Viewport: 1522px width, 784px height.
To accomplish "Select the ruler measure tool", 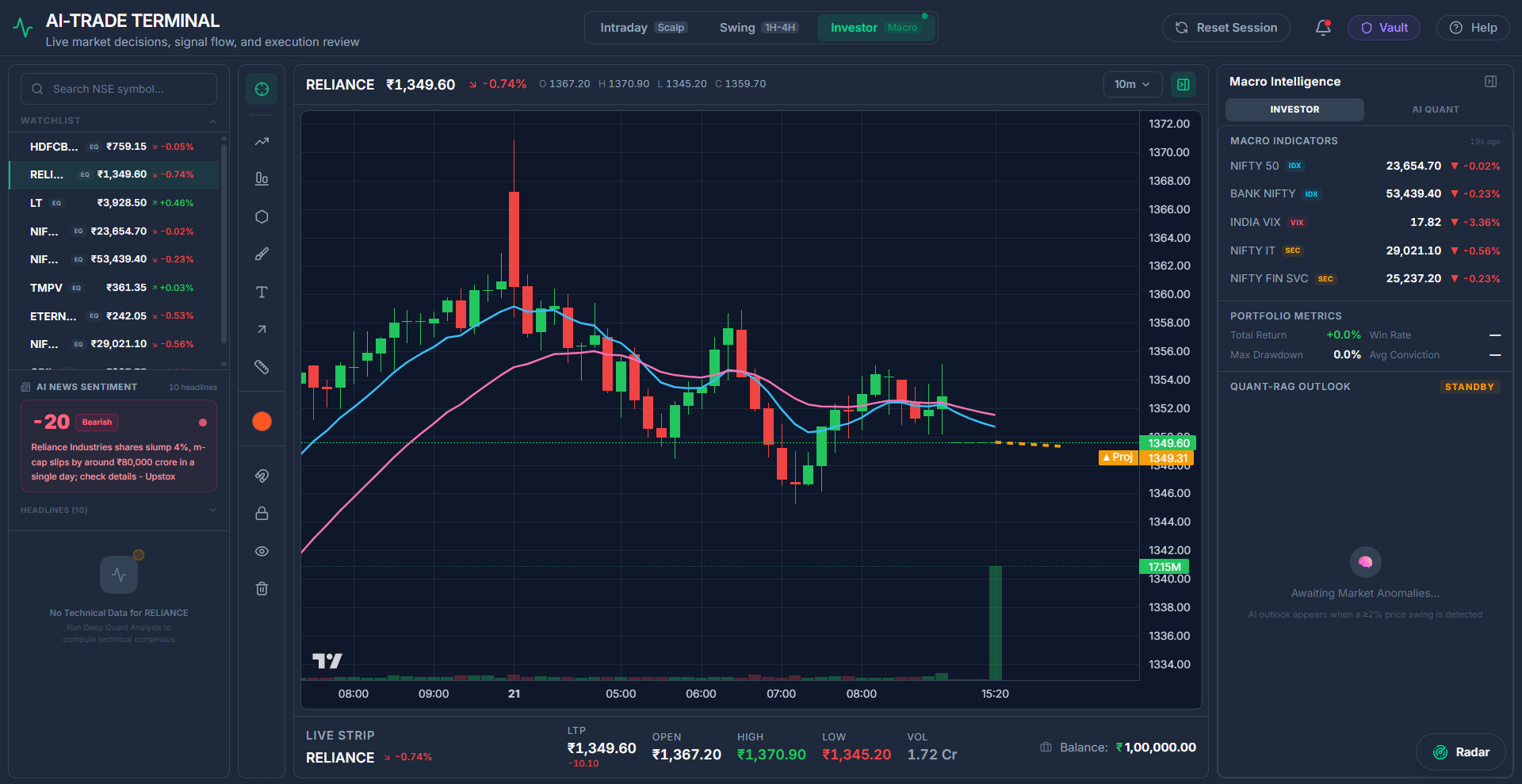I will click(262, 367).
